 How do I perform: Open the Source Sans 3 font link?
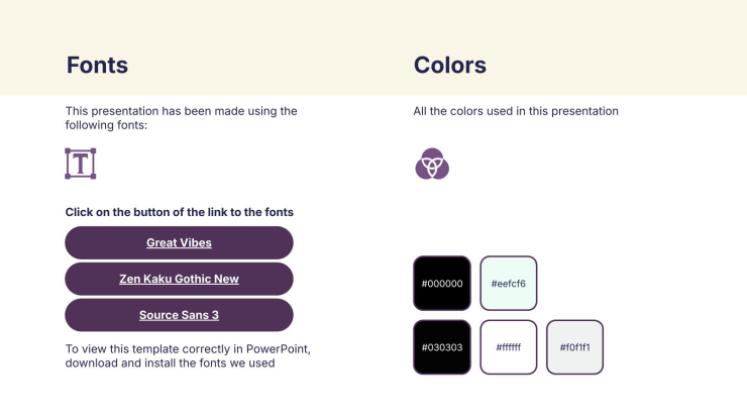(179, 315)
